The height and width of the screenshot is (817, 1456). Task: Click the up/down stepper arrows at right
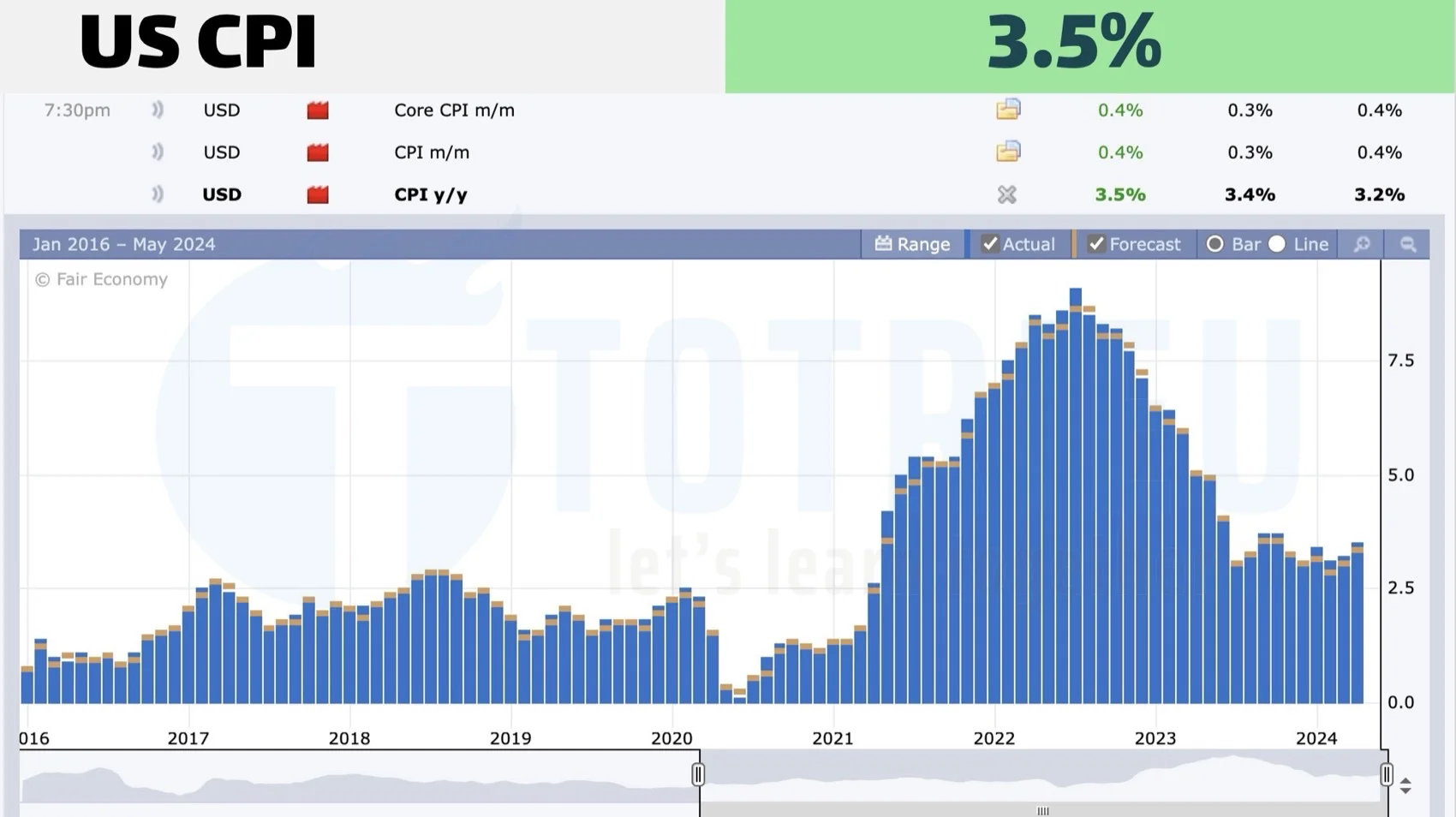(1405, 785)
